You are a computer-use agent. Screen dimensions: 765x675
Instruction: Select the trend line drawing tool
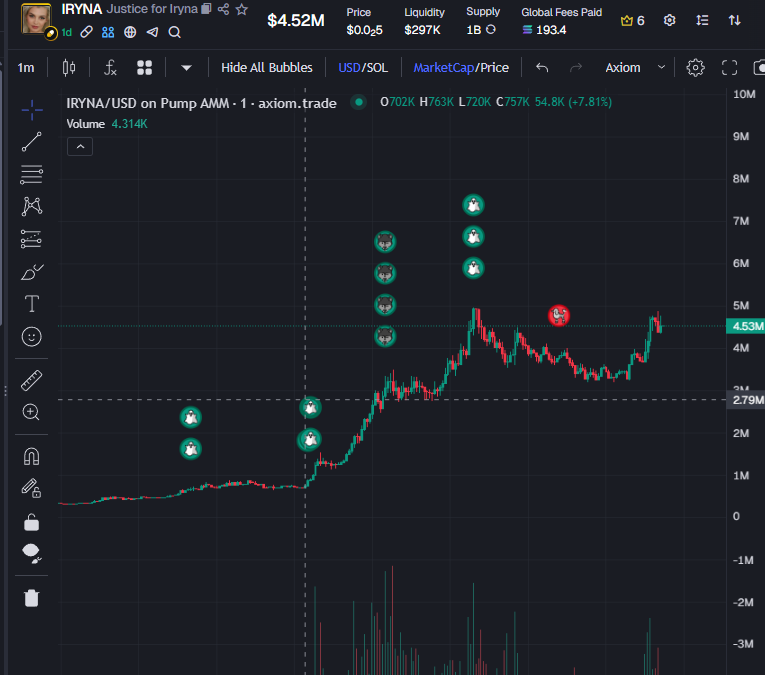click(32, 142)
